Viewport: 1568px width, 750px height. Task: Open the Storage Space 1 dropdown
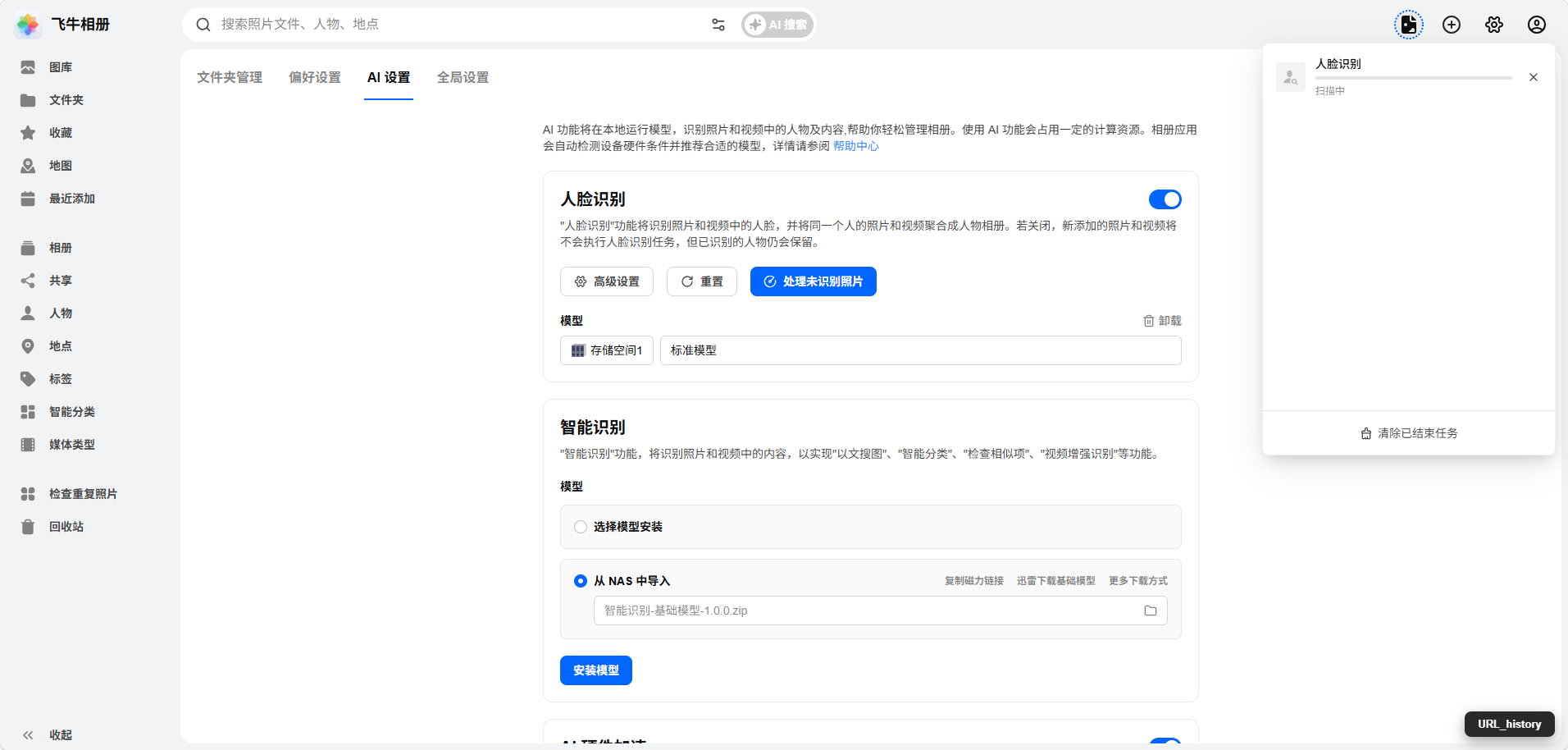(x=607, y=350)
